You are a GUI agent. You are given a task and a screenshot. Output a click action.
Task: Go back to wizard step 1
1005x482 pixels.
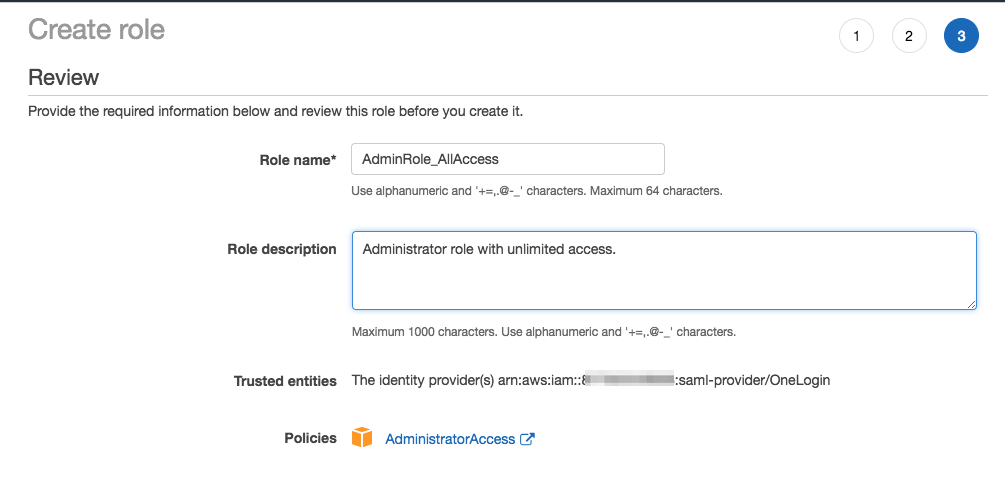[856, 36]
